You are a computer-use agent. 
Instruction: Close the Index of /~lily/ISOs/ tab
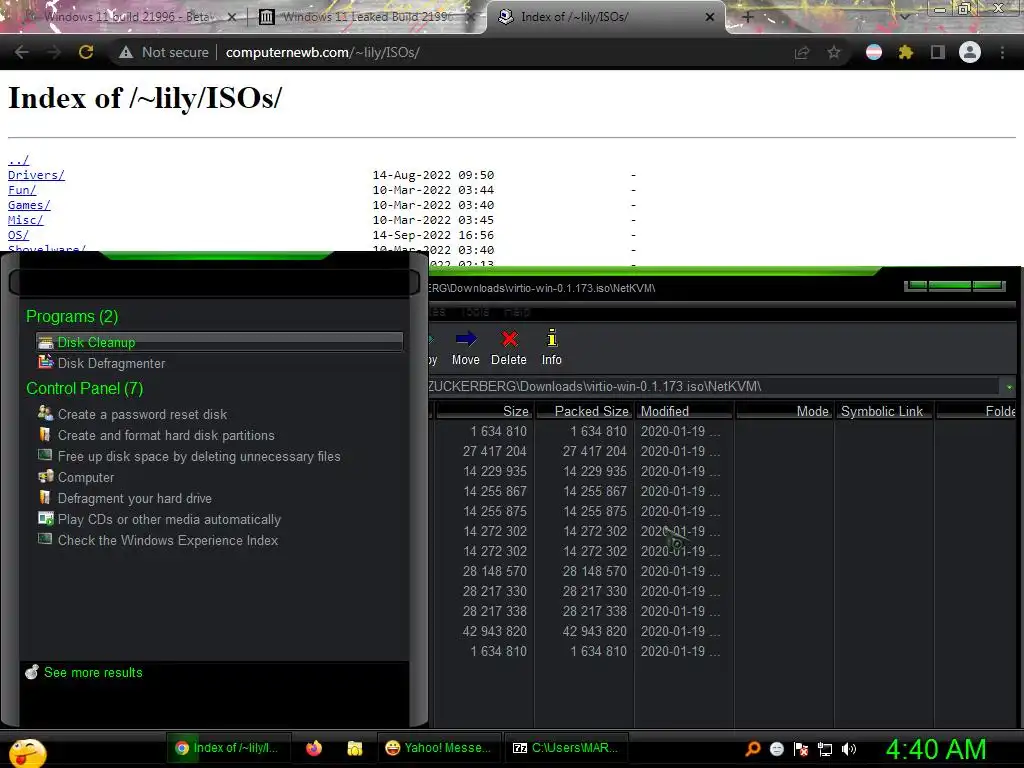coord(710,17)
